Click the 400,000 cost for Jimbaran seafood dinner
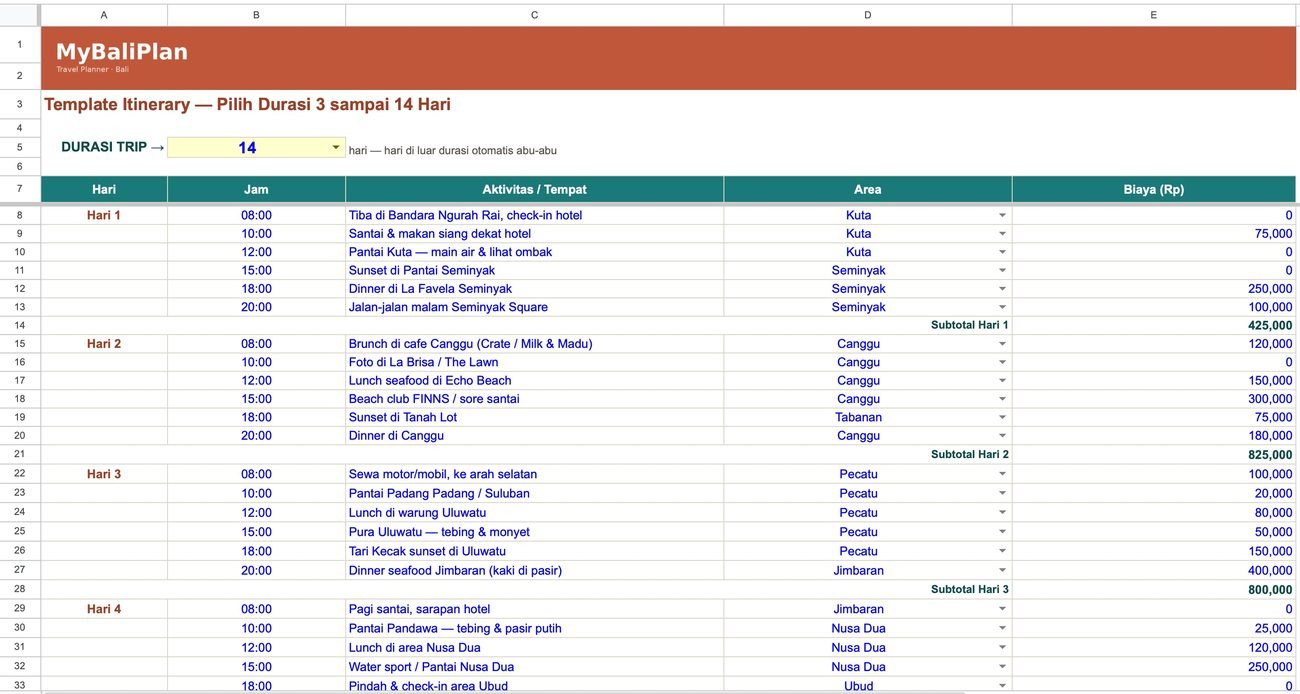1300x694 pixels. 1270,570
